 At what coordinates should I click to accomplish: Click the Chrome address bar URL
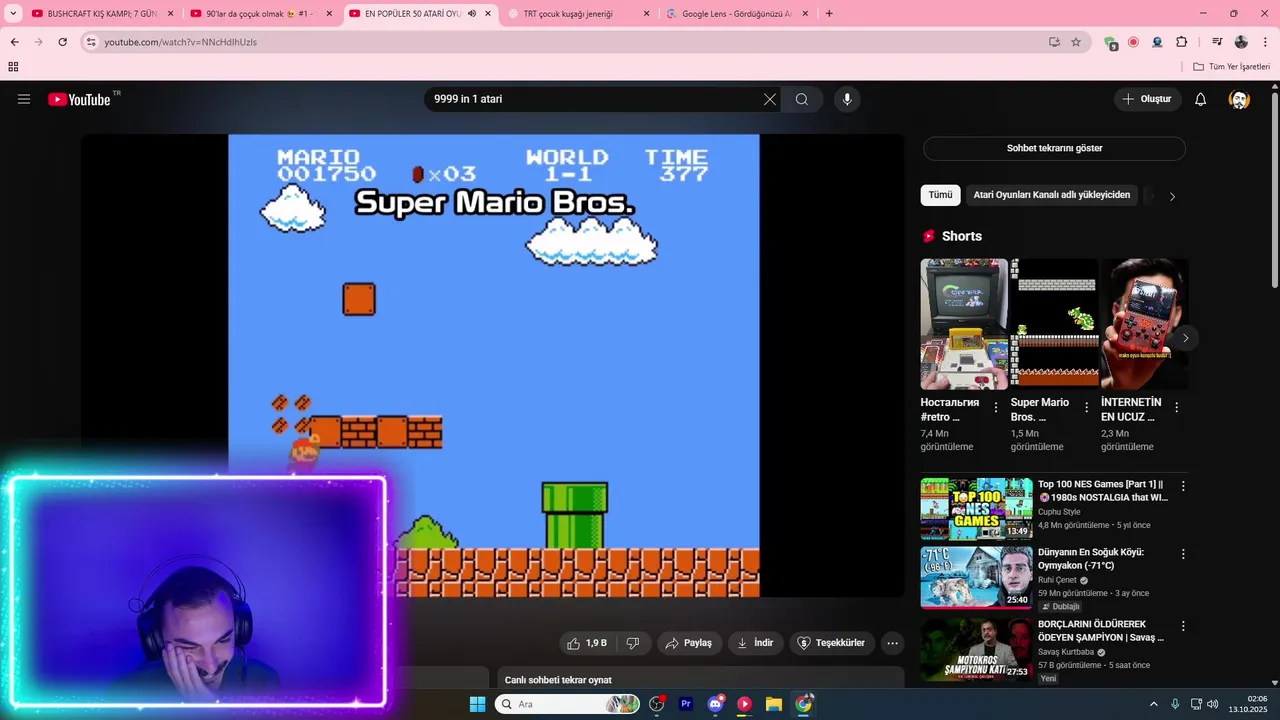click(x=181, y=42)
